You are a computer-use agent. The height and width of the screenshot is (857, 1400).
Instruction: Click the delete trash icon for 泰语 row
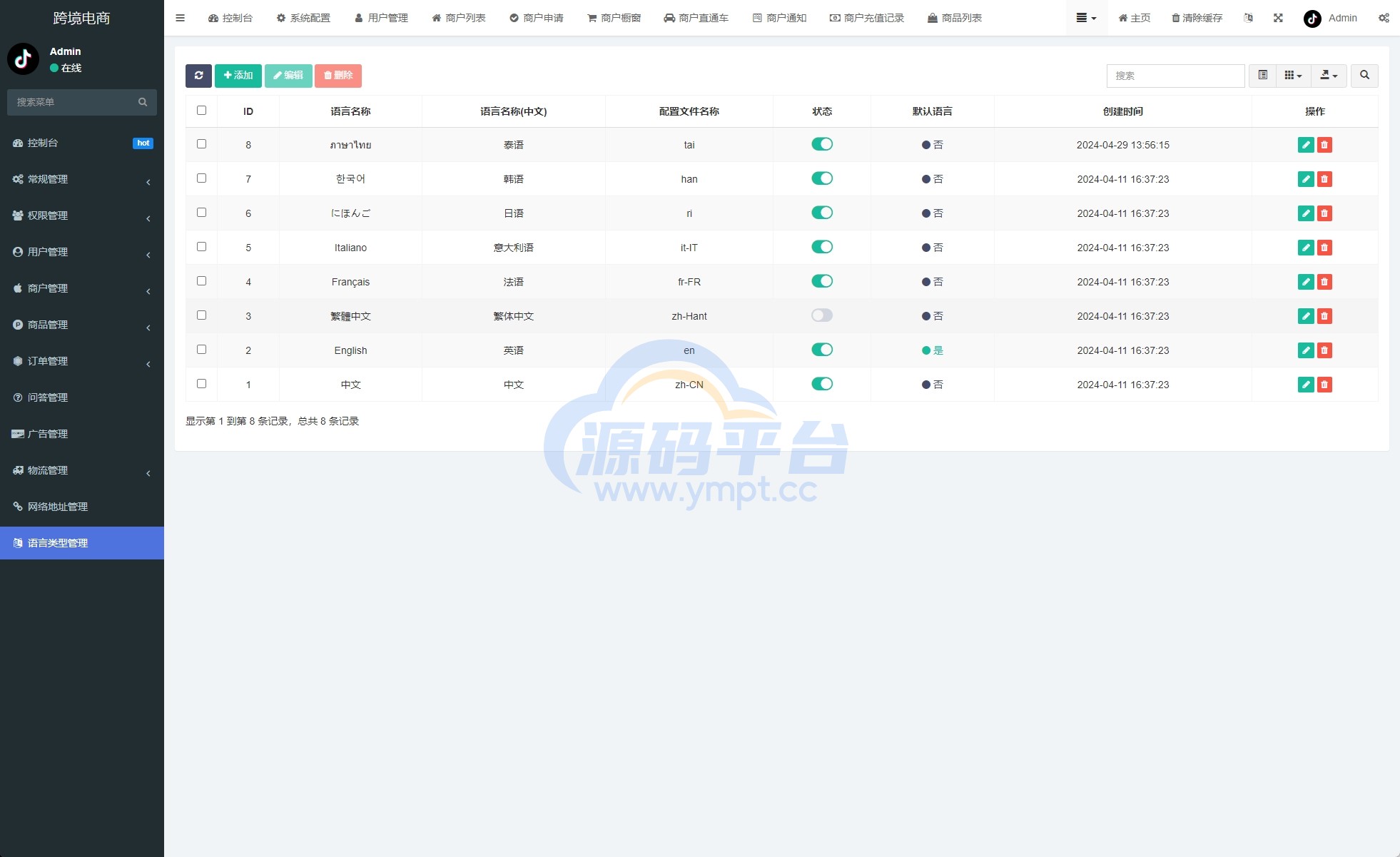coord(1324,145)
